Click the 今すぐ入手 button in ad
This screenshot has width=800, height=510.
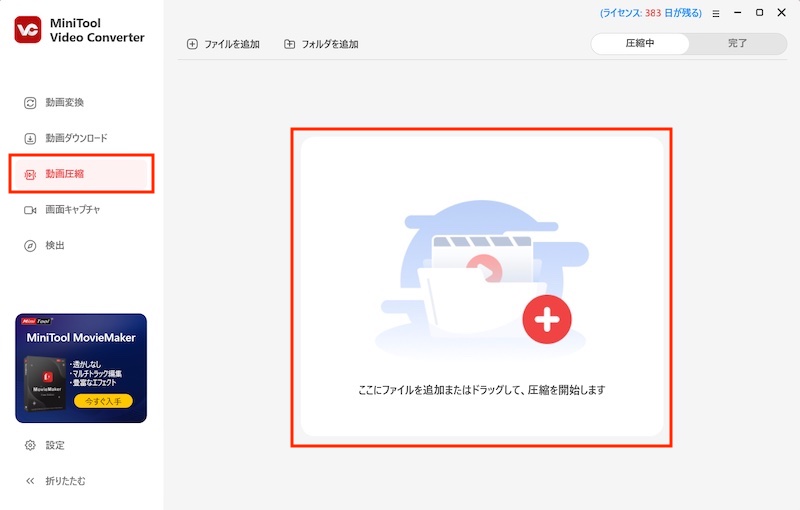[103, 402]
